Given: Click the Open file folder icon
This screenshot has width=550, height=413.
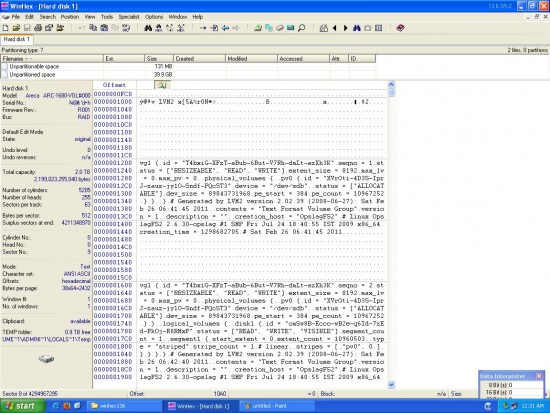Looking at the screenshot, I should tap(16, 28).
